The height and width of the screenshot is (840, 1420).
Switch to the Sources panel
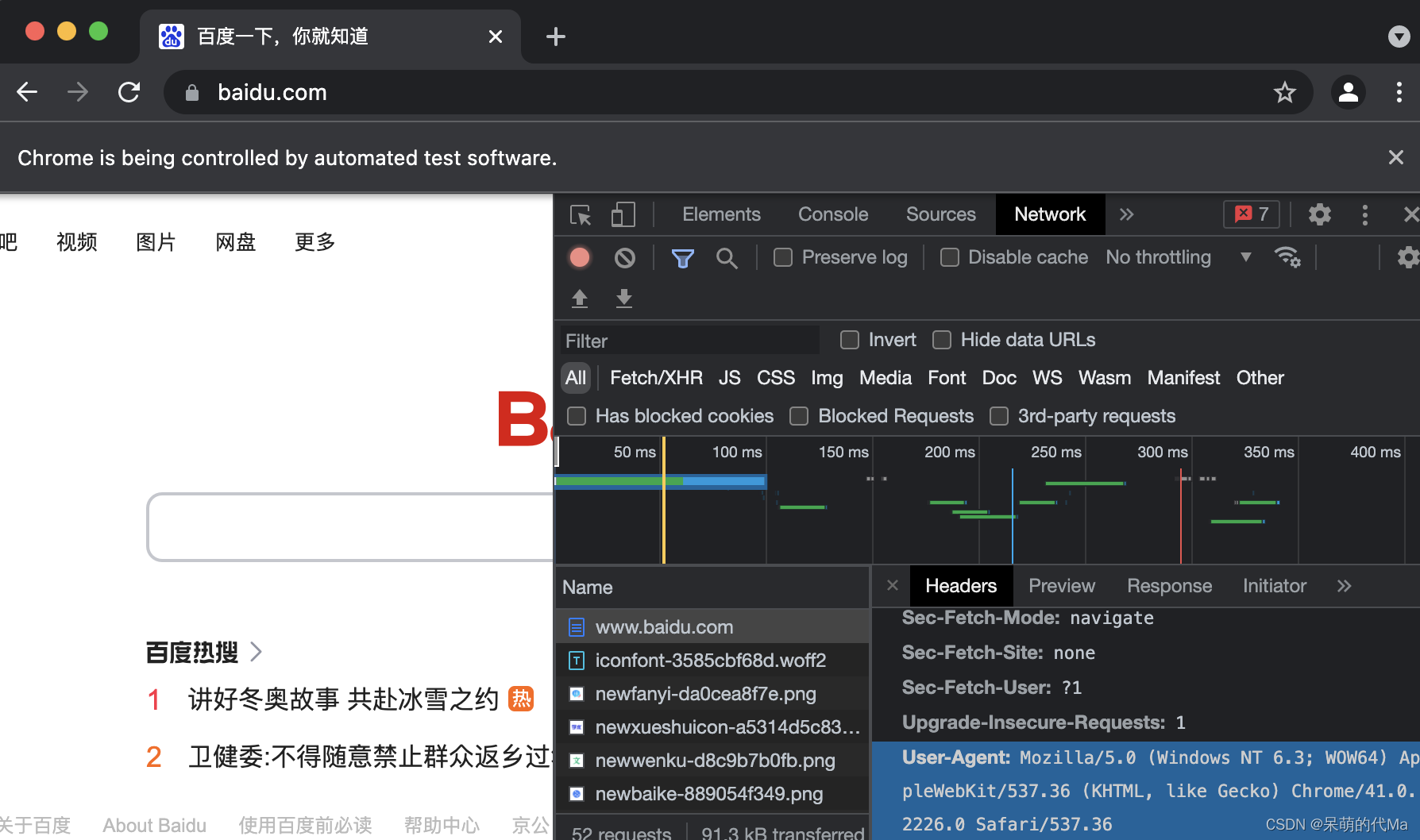pyautogui.click(x=941, y=214)
